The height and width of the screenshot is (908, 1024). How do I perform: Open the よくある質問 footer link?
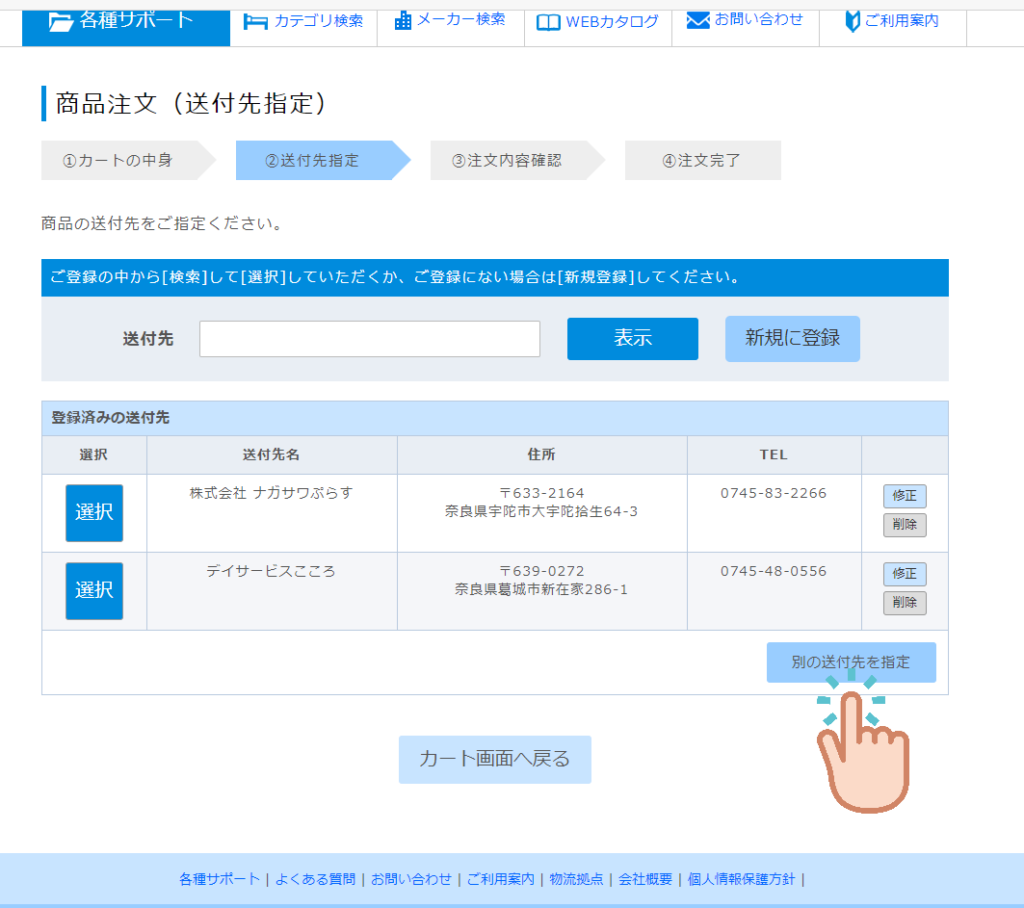pyautogui.click(x=315, y=879)
